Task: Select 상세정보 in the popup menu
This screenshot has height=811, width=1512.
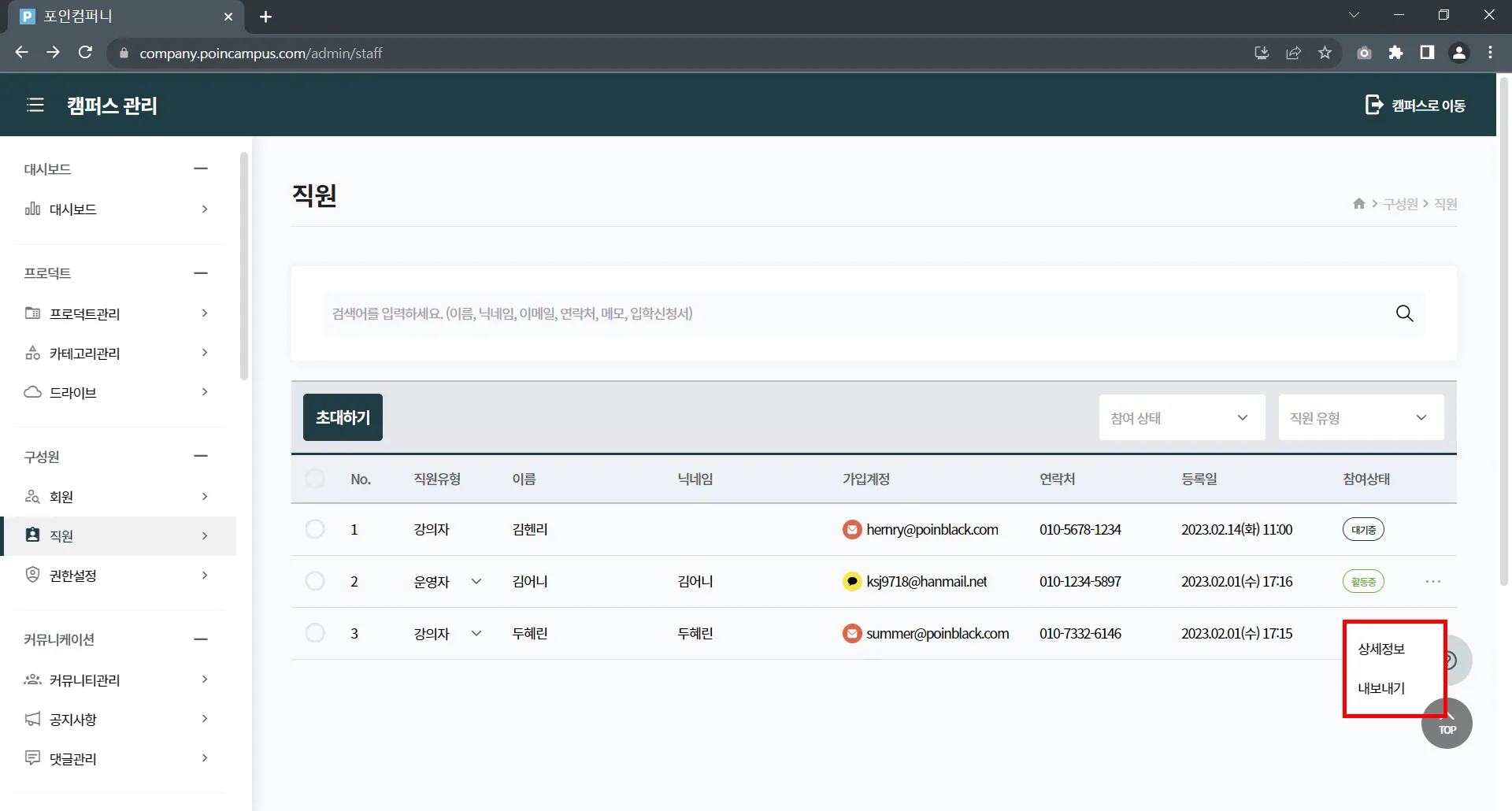Action: (x=1381, y=649)
